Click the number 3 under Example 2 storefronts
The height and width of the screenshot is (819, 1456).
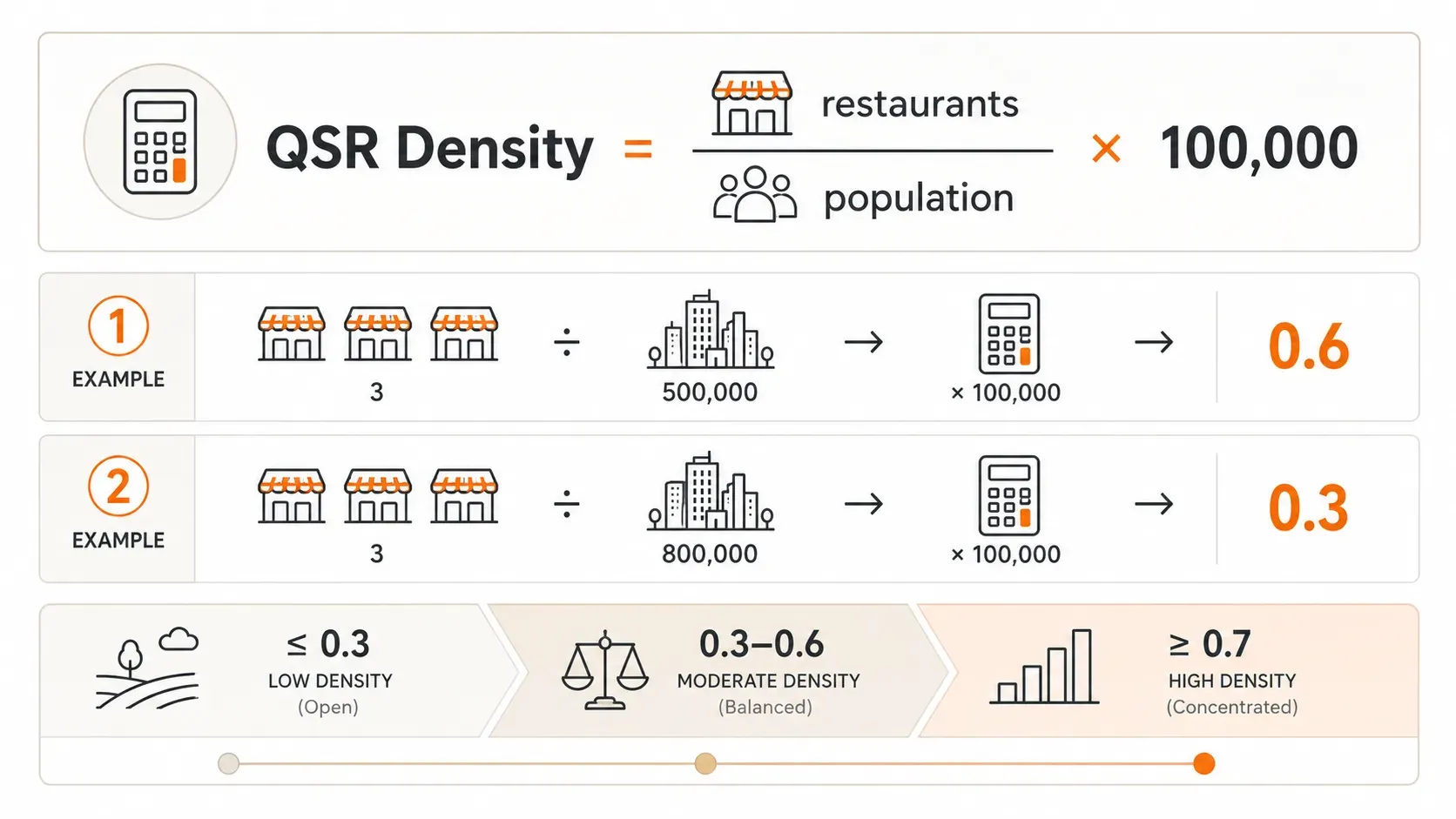click(376, 554)
